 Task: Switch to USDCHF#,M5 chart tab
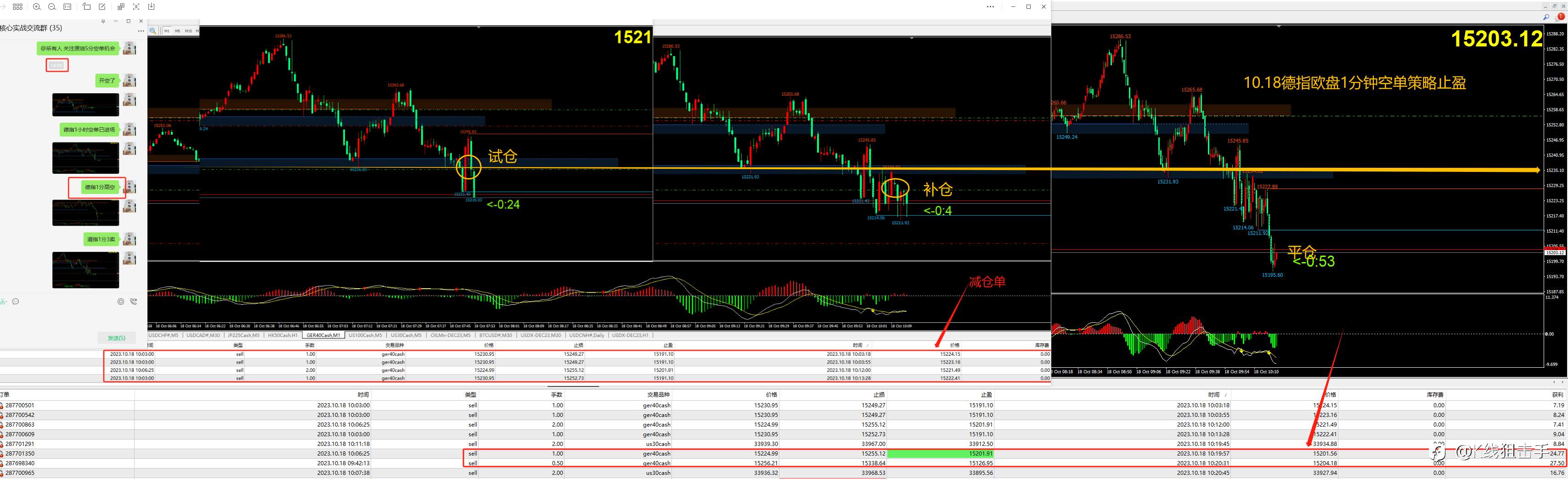[x=164, y=335]
